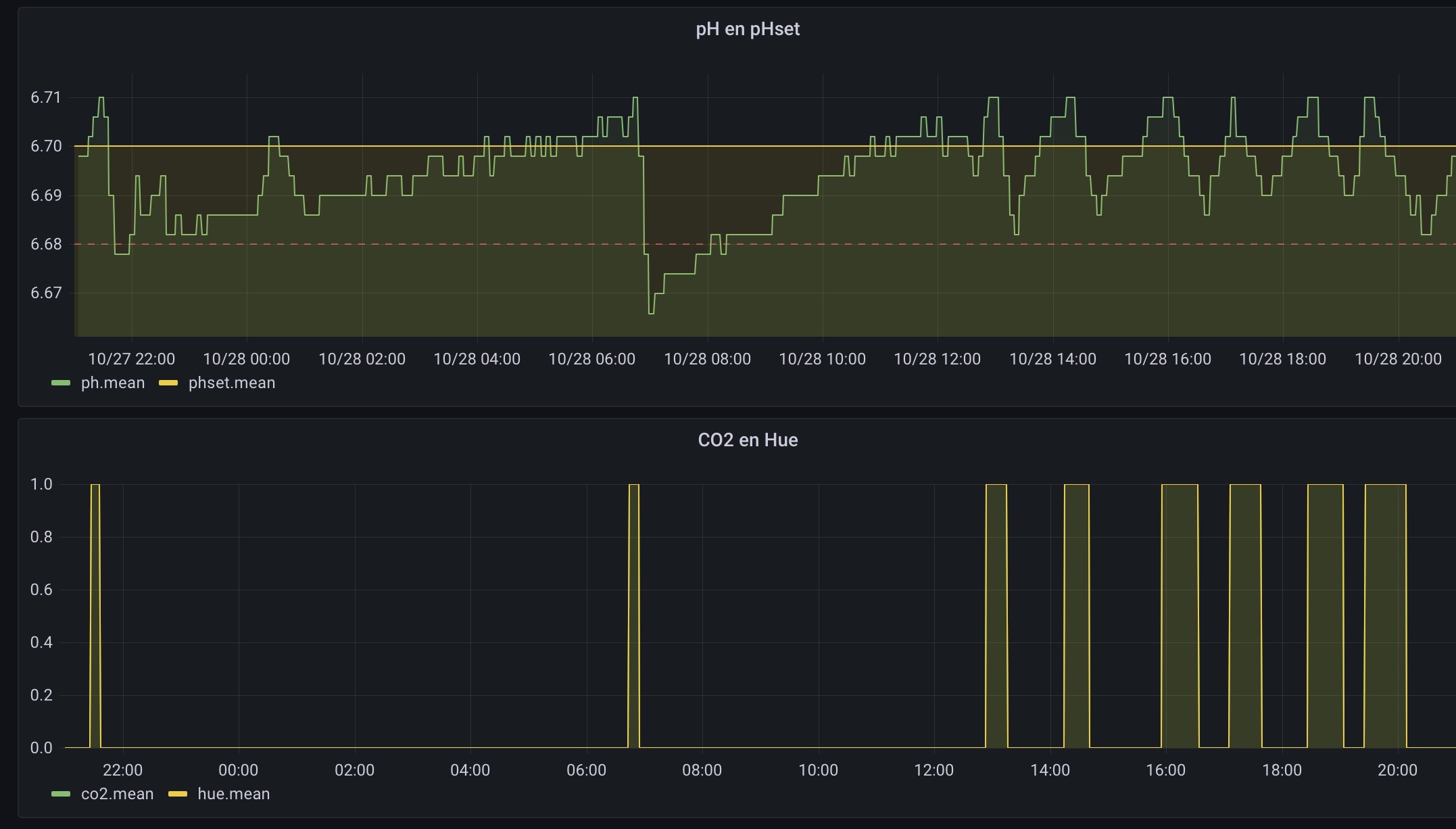Toggle ph.mean series in legend
The width and height of the screenshot is (1456, 829).
click(x=112, y=383)
